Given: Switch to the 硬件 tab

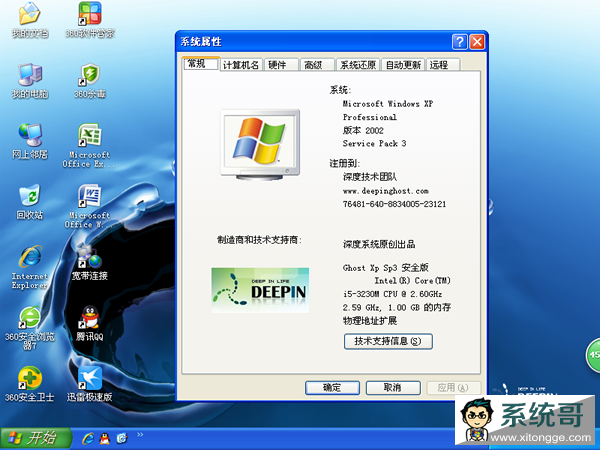Looking at the screenshot, I should point(281,65).
